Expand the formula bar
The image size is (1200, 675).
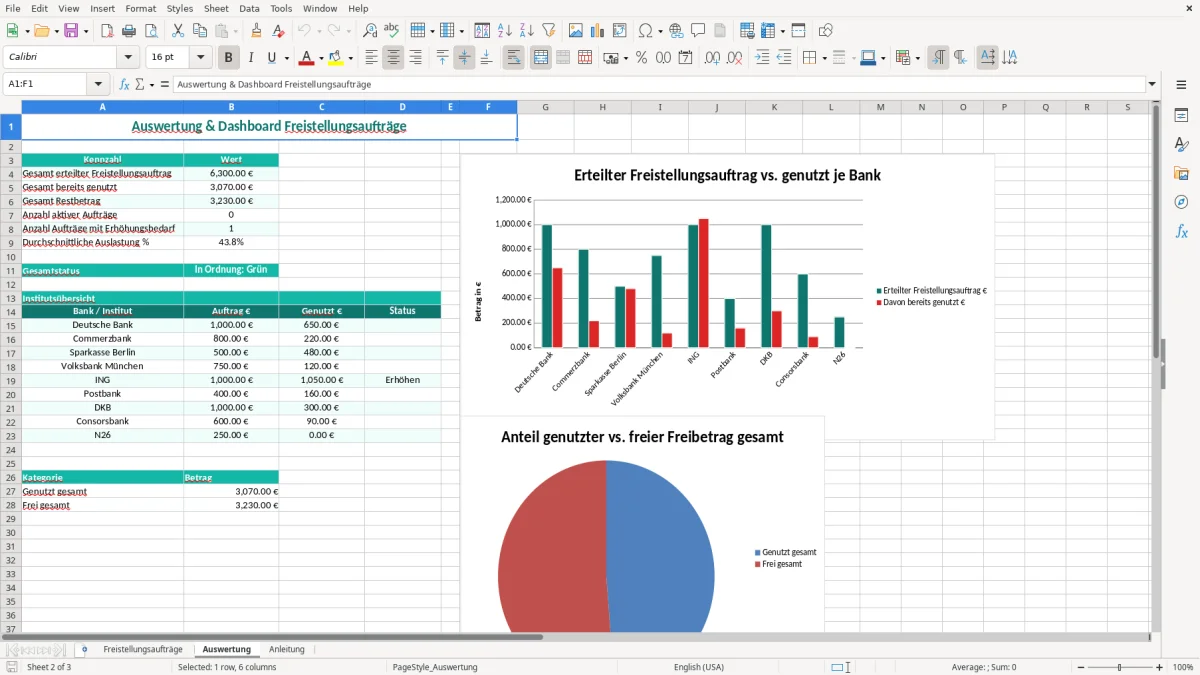[x=1153, y=85]
